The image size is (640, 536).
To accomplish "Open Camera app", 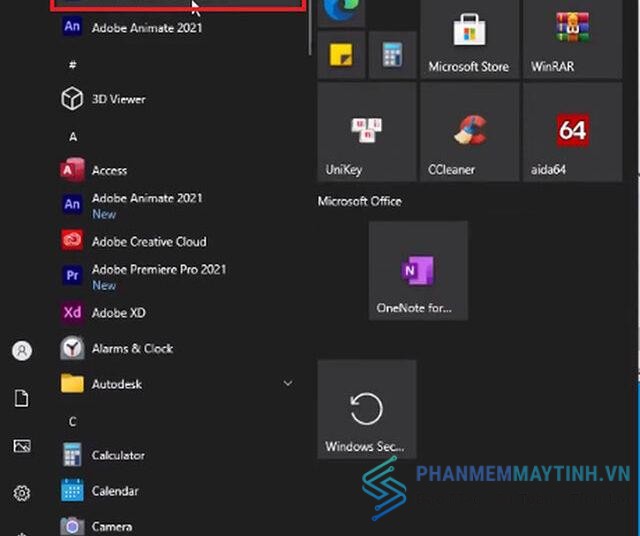I will coord(180,525).
